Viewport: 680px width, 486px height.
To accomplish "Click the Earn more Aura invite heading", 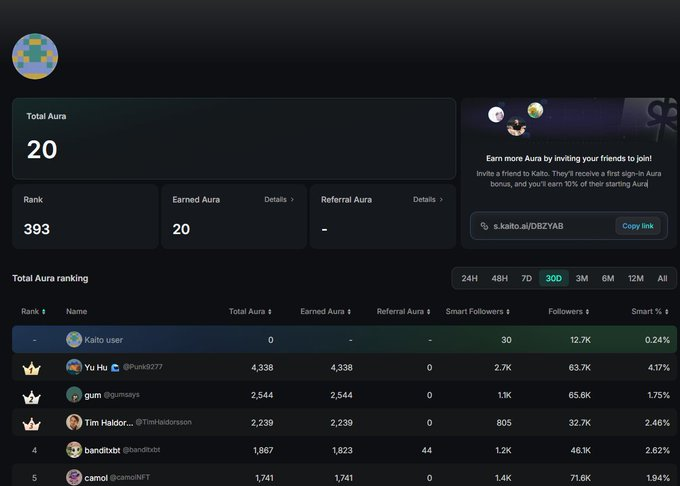I will [x=569, y=159].
